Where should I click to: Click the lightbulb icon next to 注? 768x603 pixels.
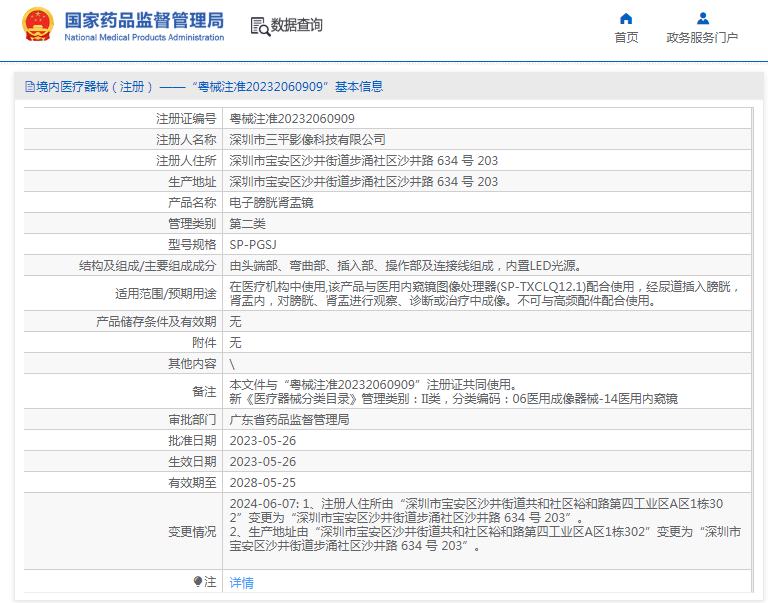coord(198,581)
